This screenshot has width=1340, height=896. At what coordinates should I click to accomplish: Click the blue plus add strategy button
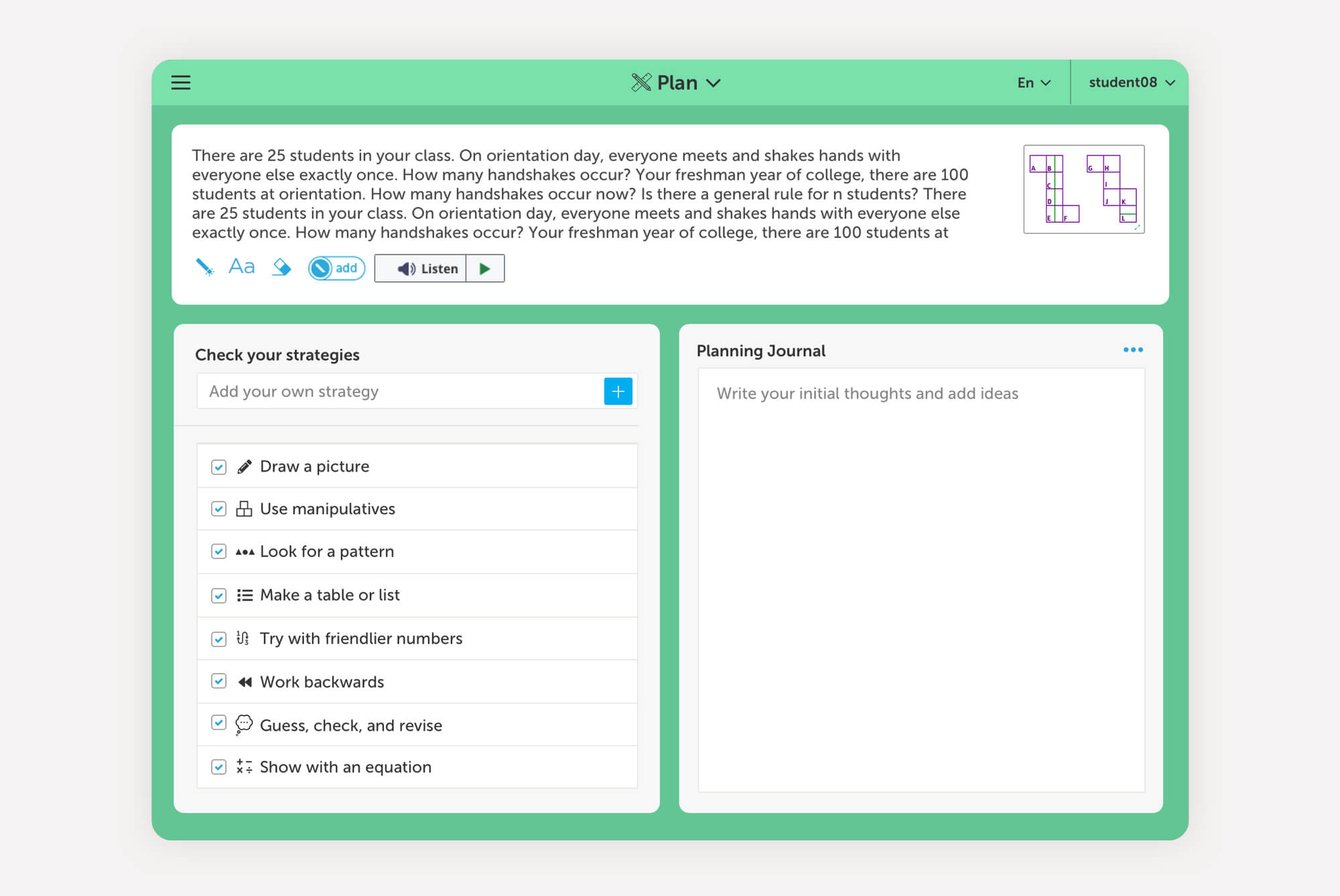618,391
